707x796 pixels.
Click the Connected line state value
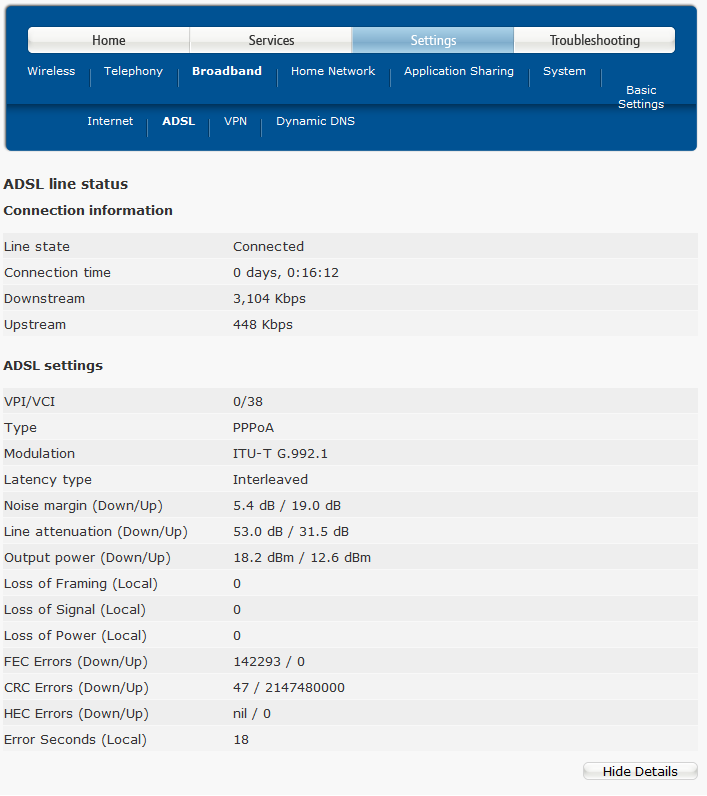click(x=268, y=247)
